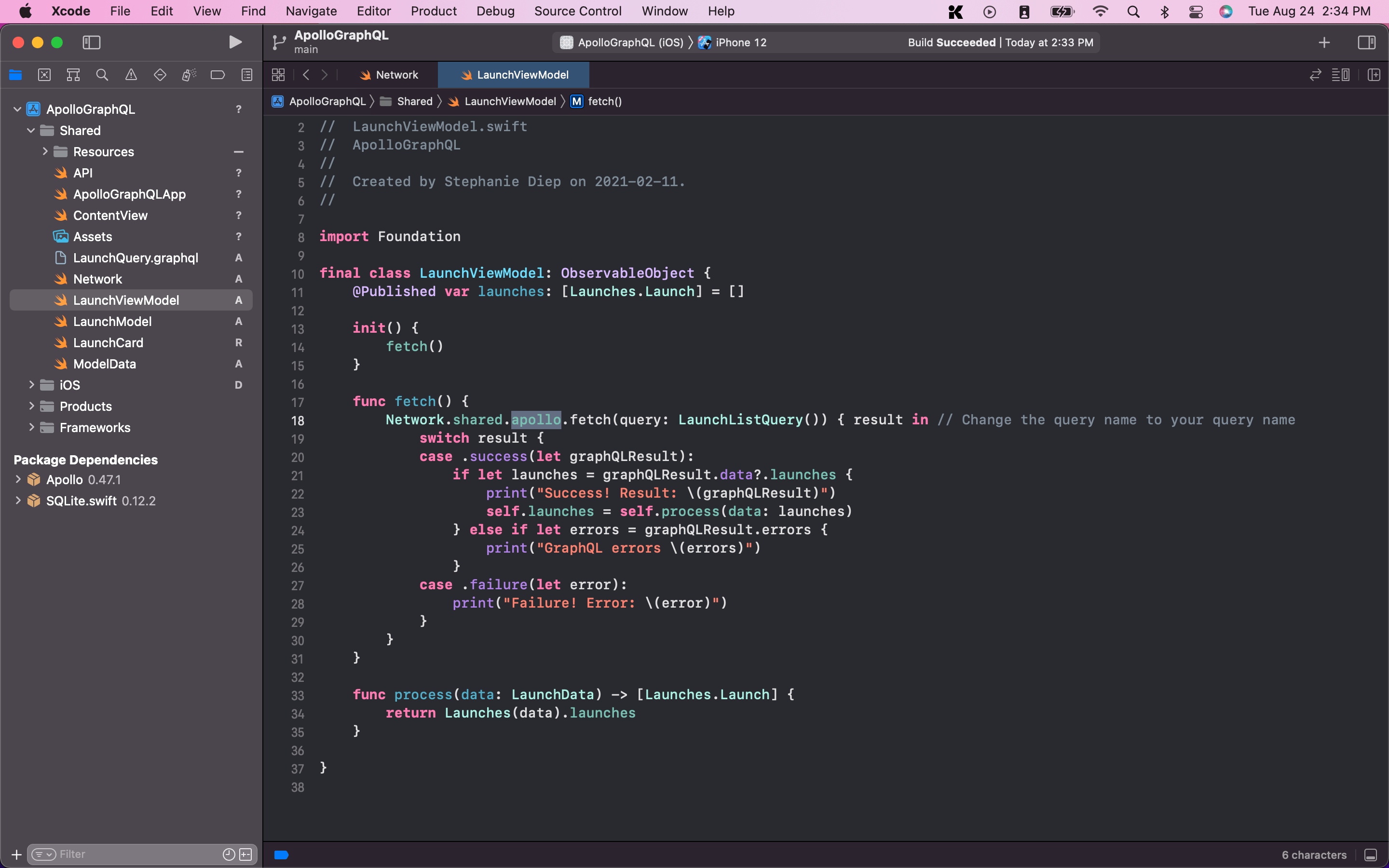Toggle the right inspector panel
Viewport: 1389px width, 868px height.
pyautogui.click(x=1368, y=42)
